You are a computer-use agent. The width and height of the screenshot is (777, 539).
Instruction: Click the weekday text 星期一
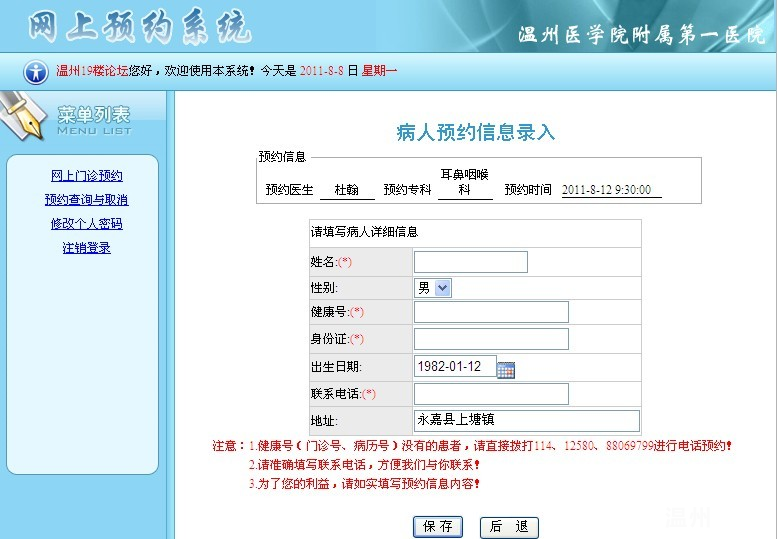point(379,71)
